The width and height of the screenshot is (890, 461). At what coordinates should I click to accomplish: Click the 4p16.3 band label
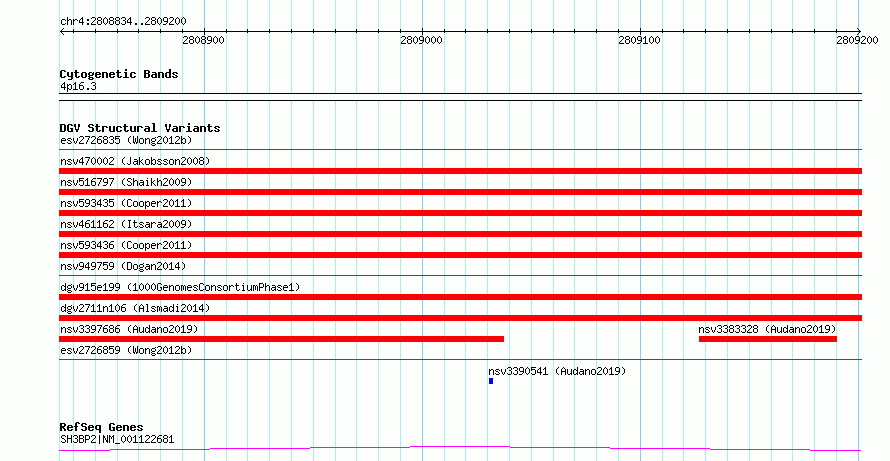78,87
